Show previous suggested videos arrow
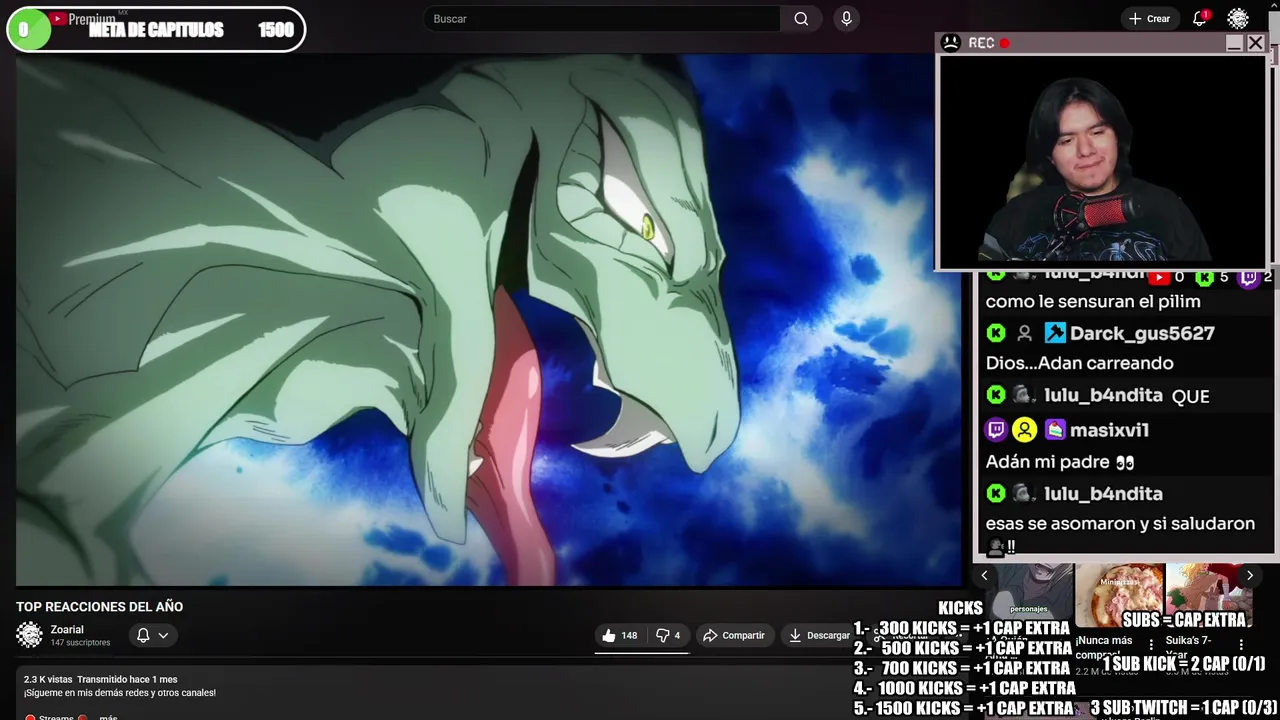 (984, 575)
